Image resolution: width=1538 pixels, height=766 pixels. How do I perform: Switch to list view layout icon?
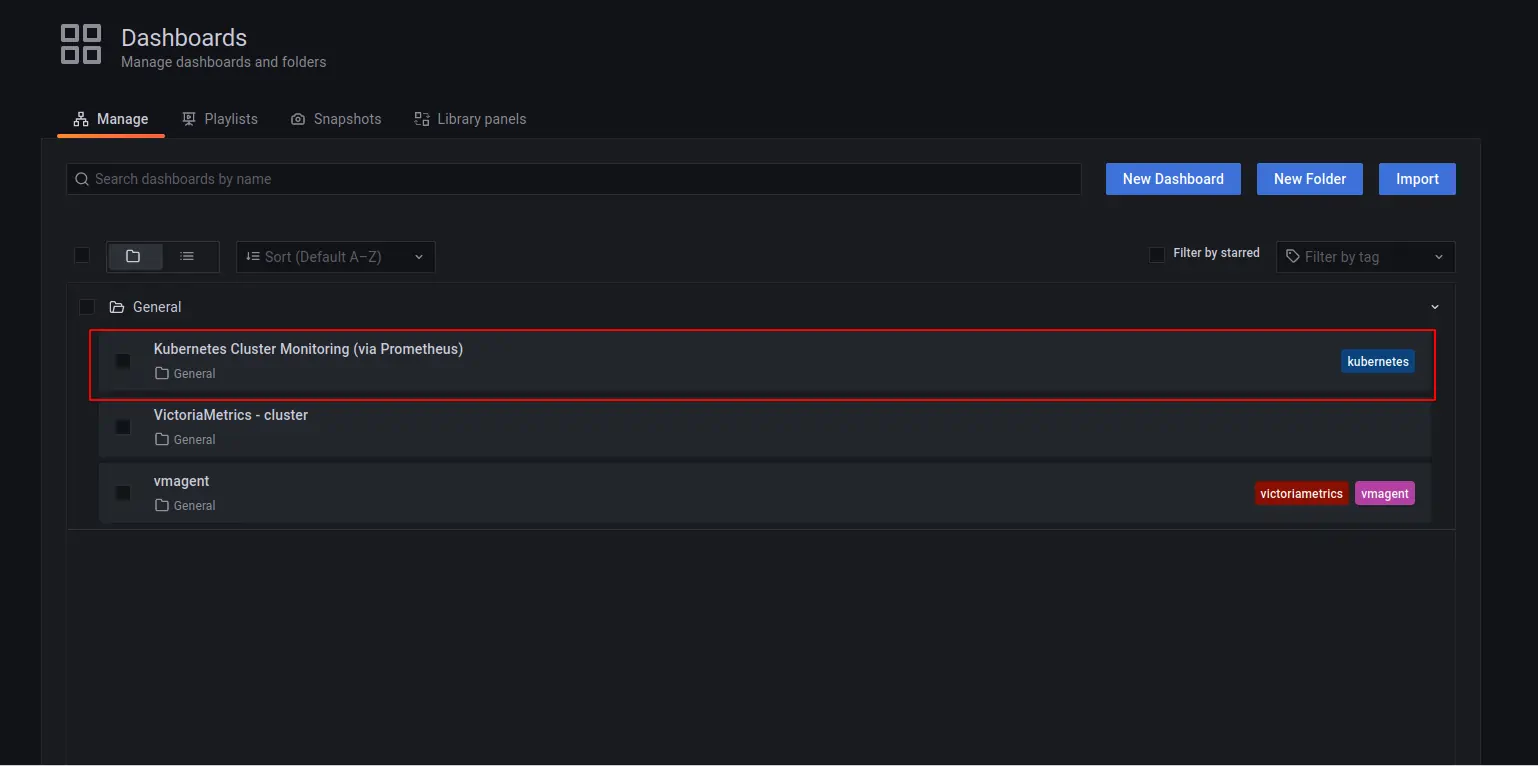pos(187,256)
